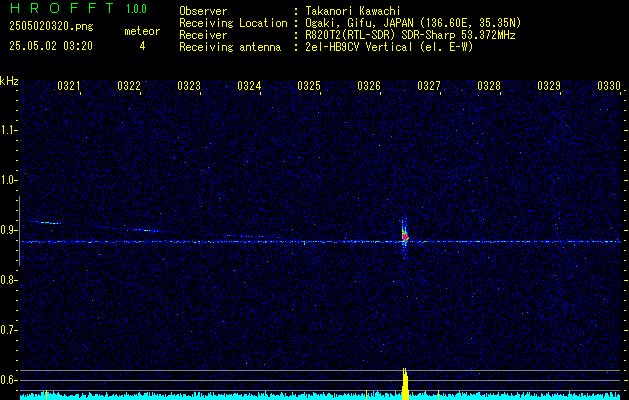The height and width of the screenshot is (400, 629).
Task: Click the 0.8 kHz frequency label
Action: [8, 280]
